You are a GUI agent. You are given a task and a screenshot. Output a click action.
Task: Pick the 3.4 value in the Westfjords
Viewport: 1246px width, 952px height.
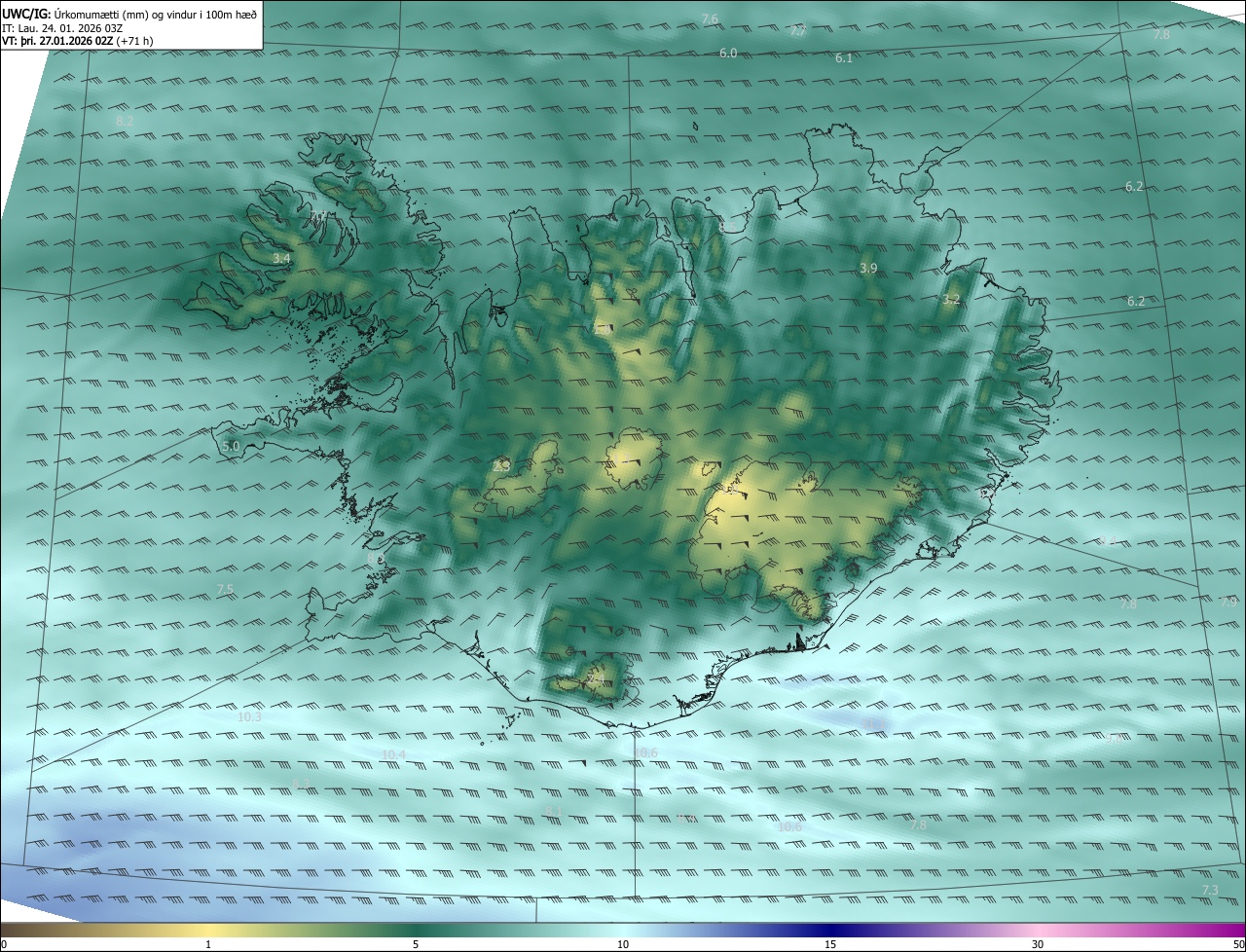(x=281, y=259)
